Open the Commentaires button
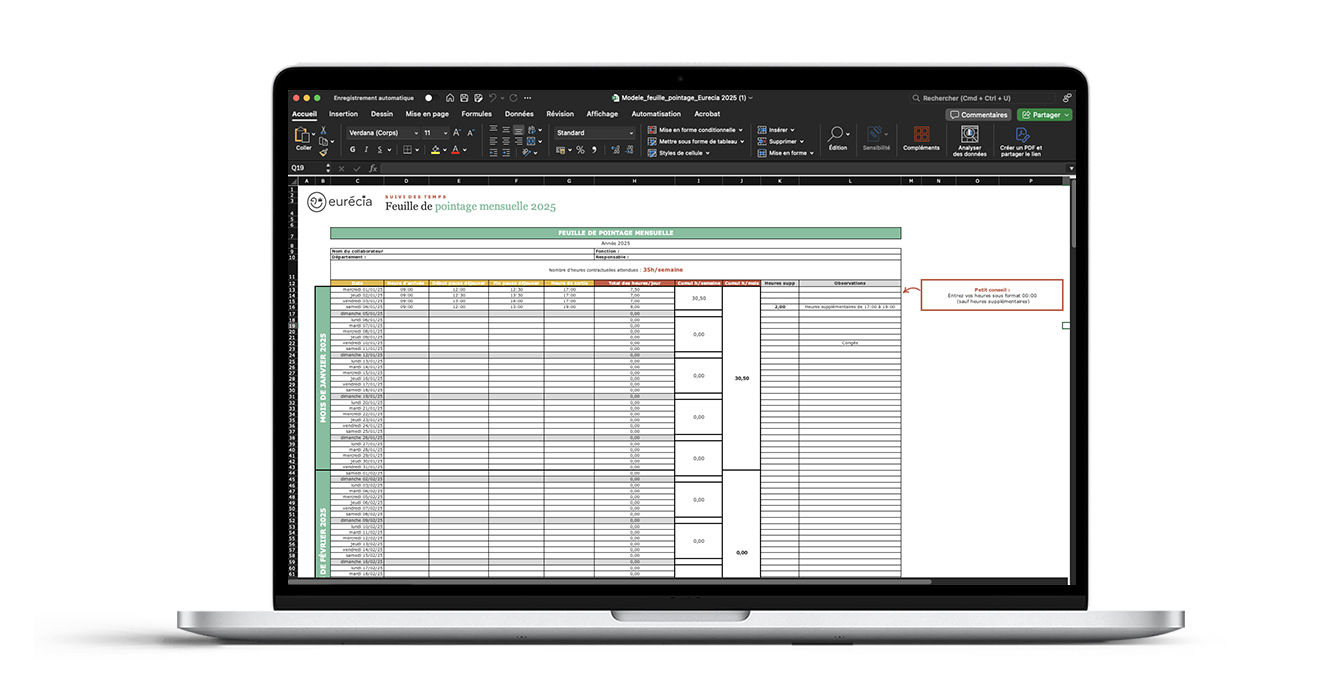 [978, 115]
